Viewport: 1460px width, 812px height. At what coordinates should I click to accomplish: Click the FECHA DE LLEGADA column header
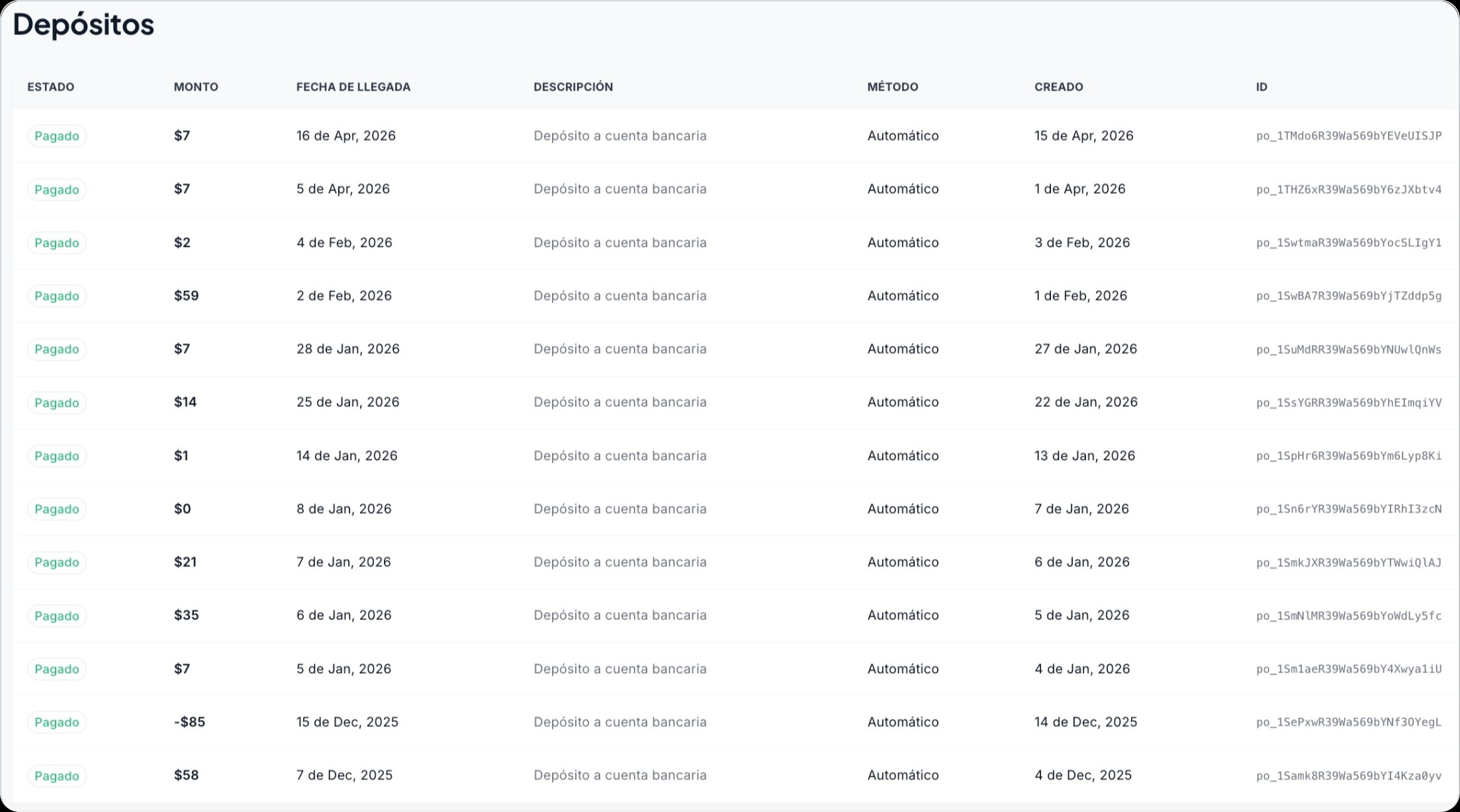[353, 87]
